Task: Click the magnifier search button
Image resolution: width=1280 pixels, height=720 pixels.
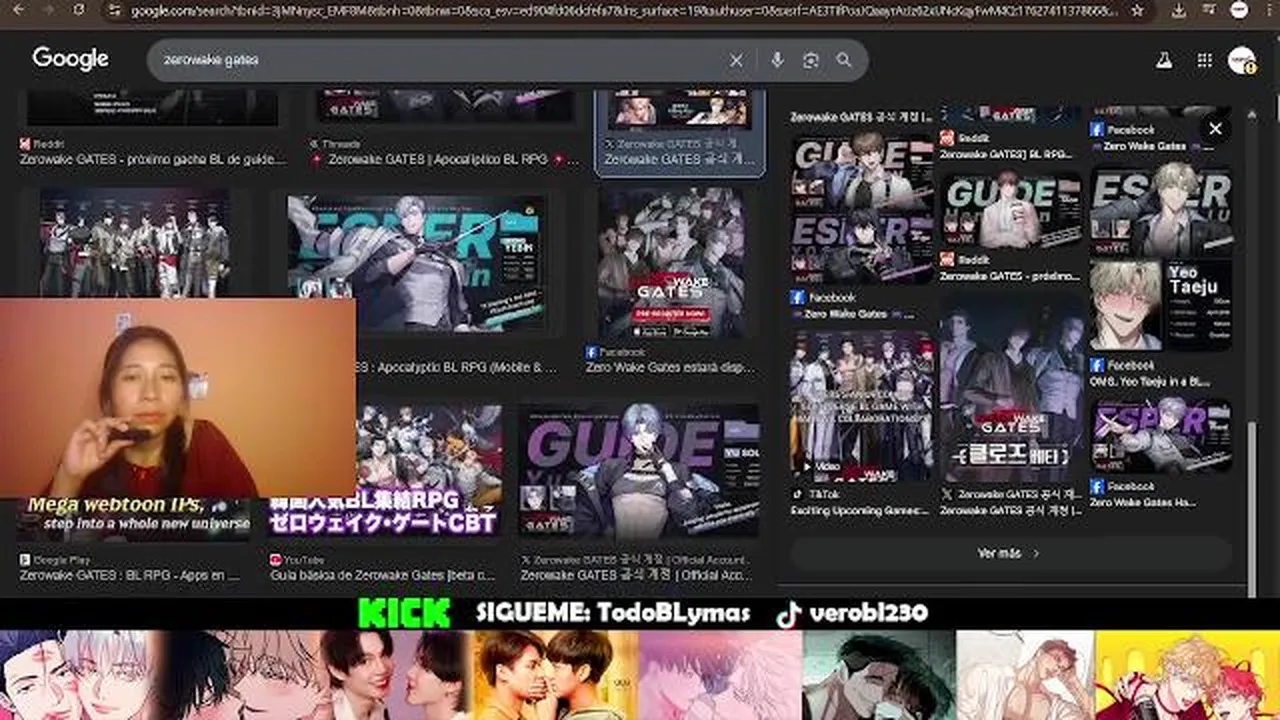Action: click(844, 60)
